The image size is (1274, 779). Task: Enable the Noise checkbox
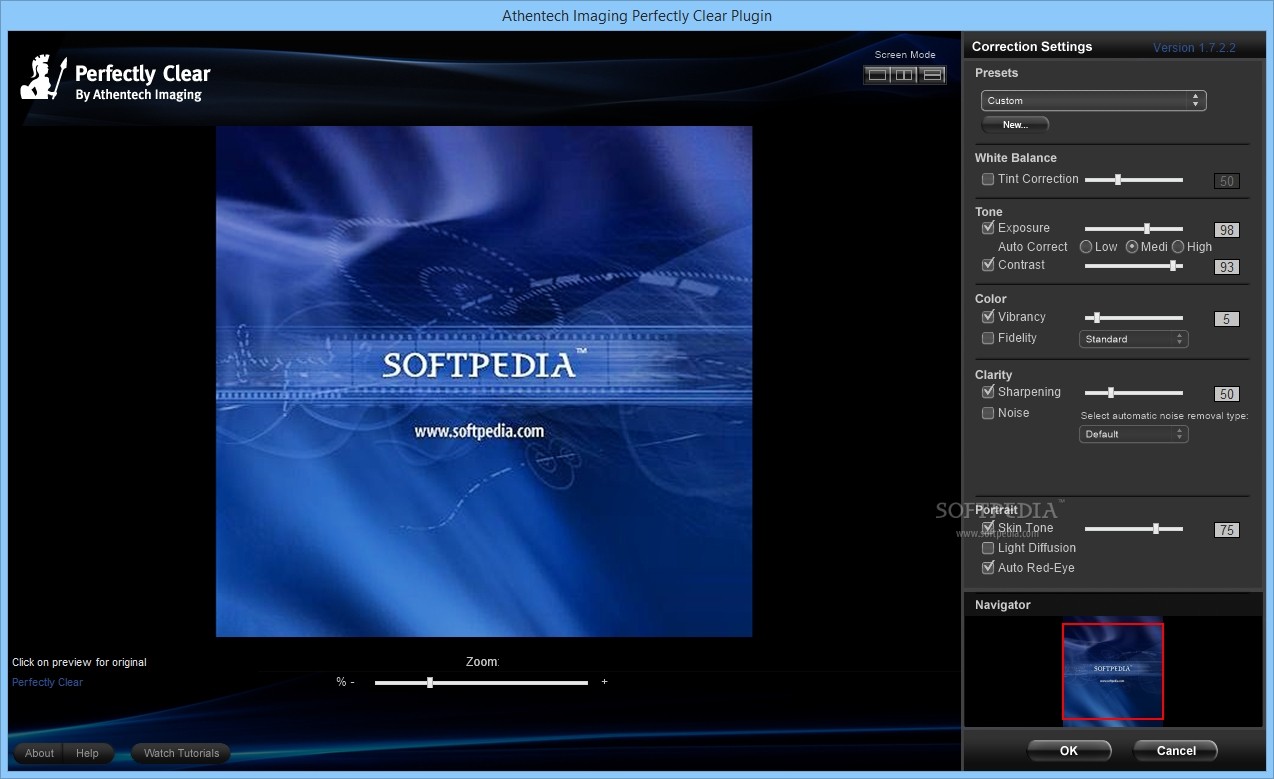pyautogui.click(x=988, y=413)
